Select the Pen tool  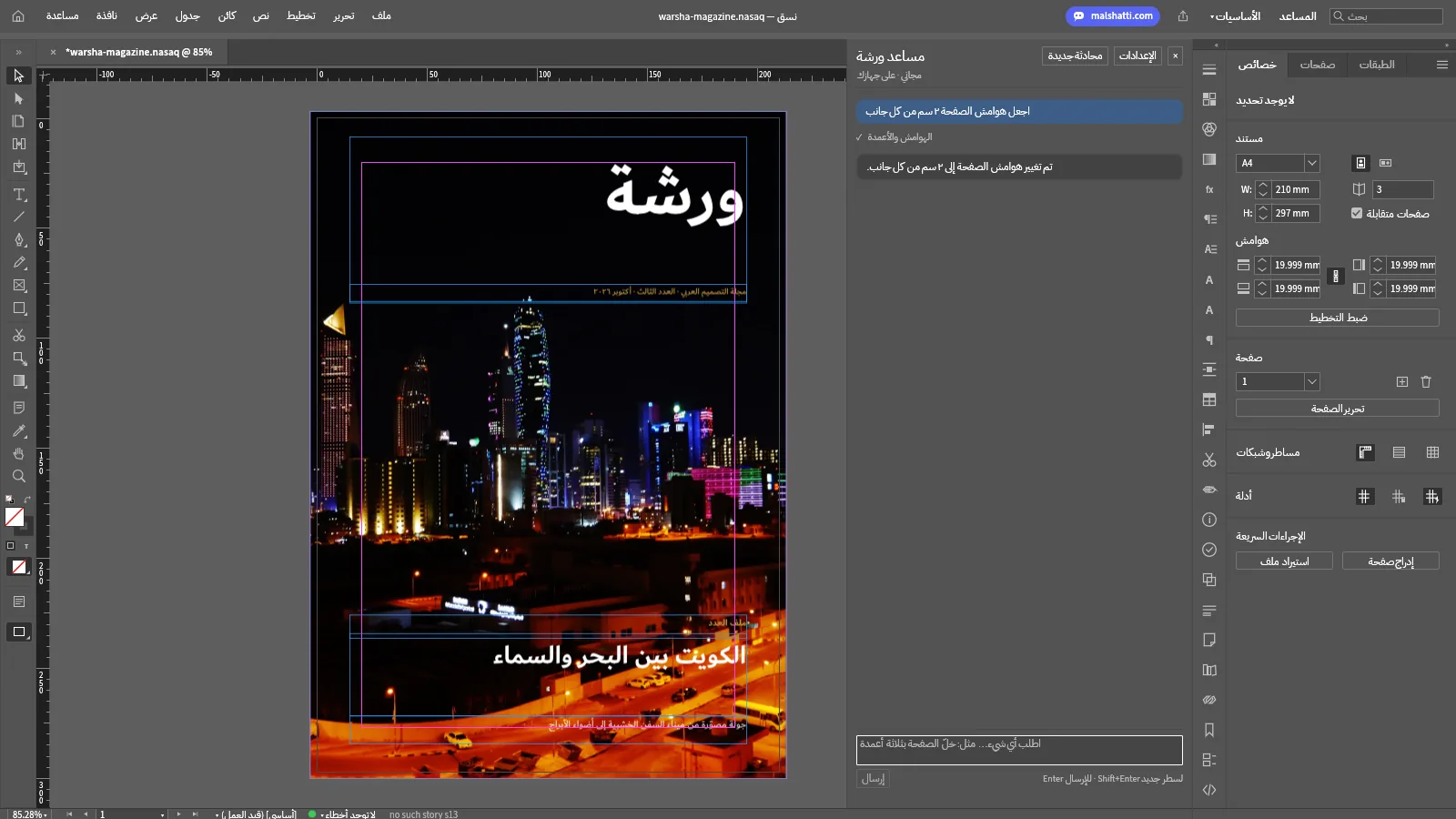pyautogui.click(x=18, y=239)
